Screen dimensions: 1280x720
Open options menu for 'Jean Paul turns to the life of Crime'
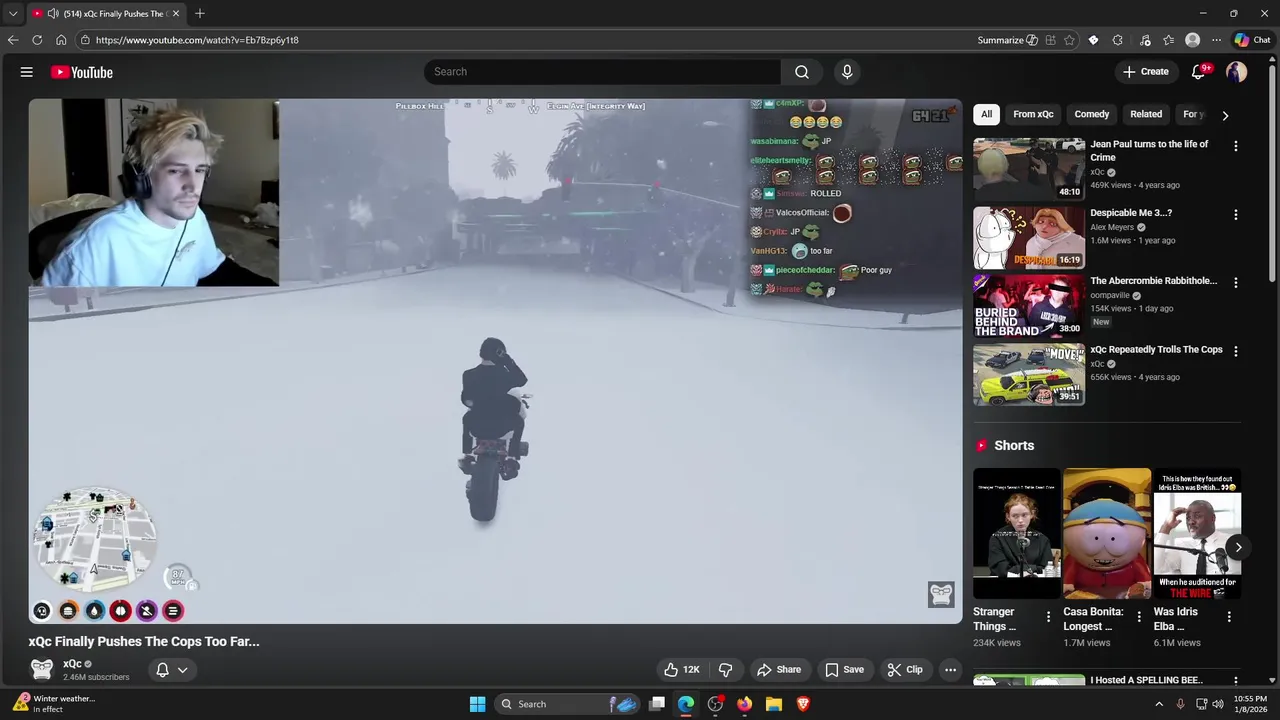pos(1236,146)
